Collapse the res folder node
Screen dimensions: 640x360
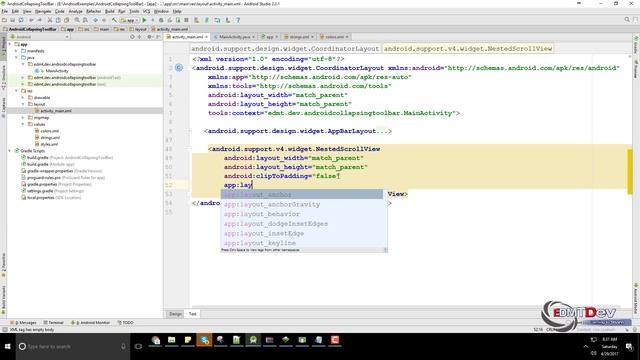(16, 91)
